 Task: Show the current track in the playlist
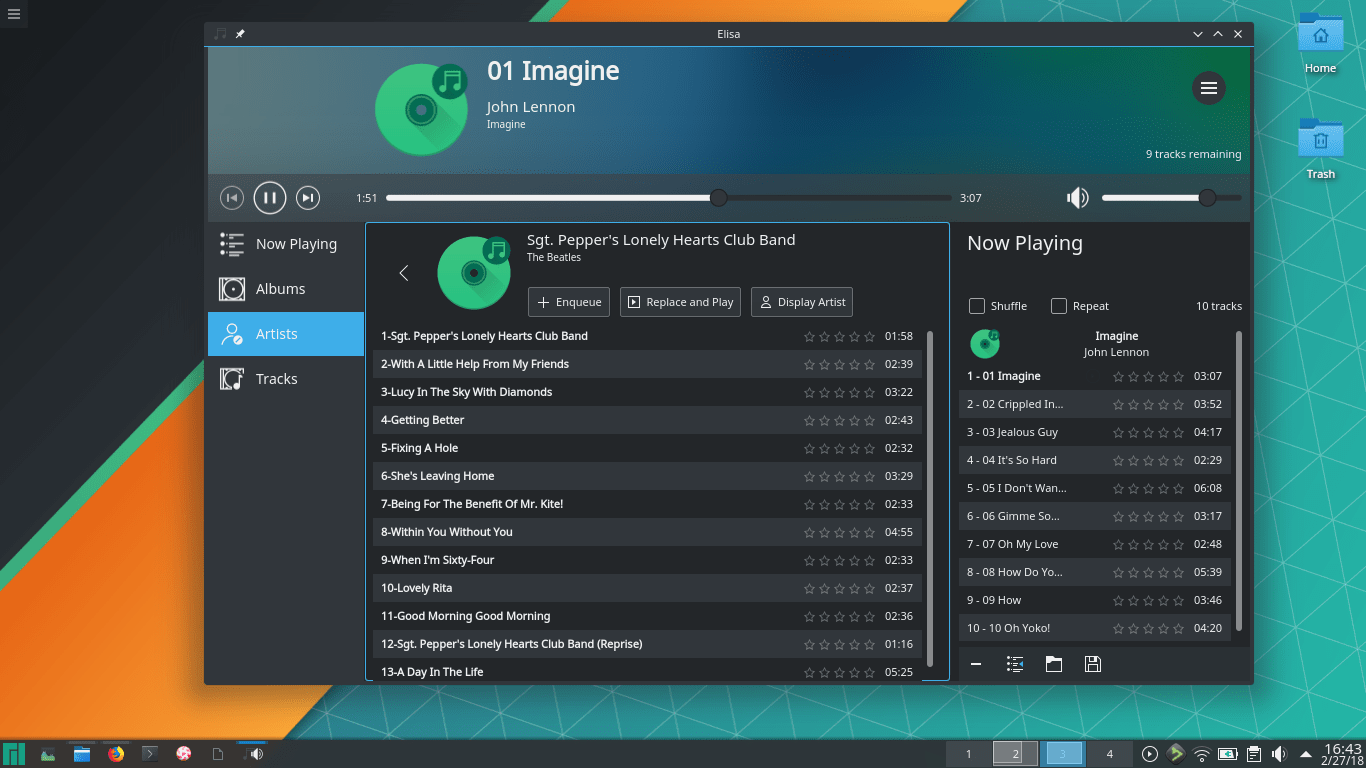click(x=1015, y=664)
